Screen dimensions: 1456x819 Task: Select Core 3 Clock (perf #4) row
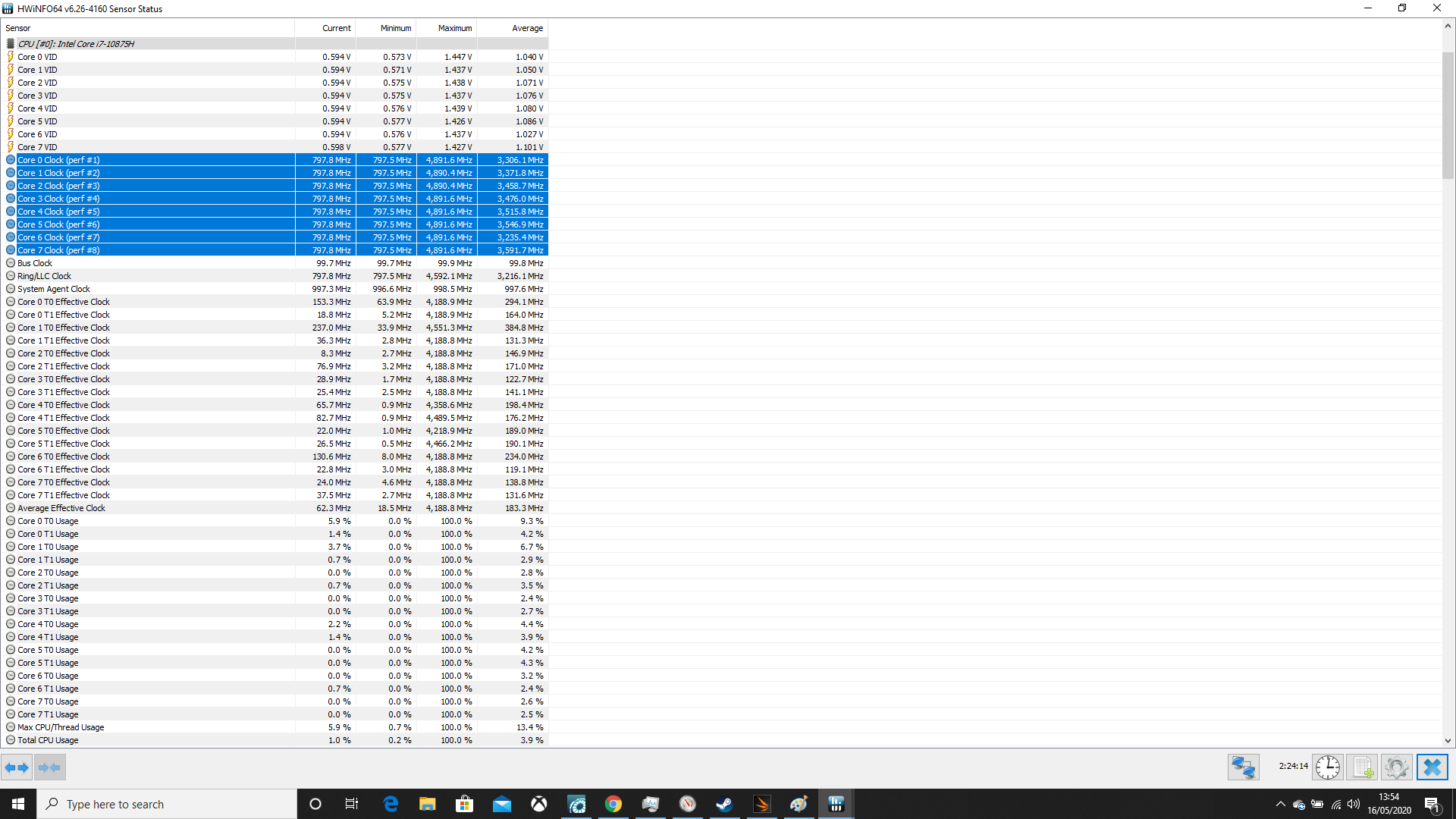point(275,199)
